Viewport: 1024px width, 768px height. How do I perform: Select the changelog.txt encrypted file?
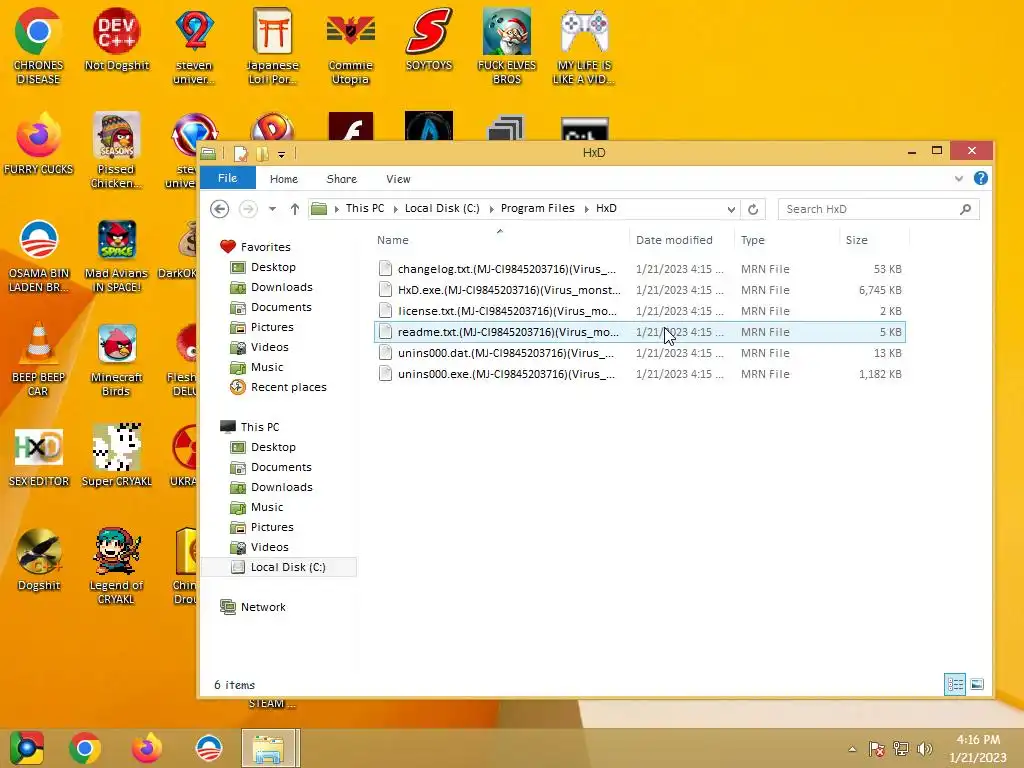point(640,269)
